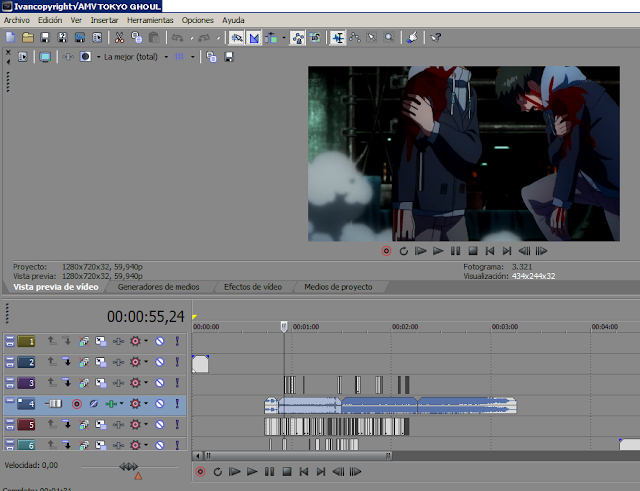Mute track 1 with its mute icon

pyautogui.click(x=160, y=341)
